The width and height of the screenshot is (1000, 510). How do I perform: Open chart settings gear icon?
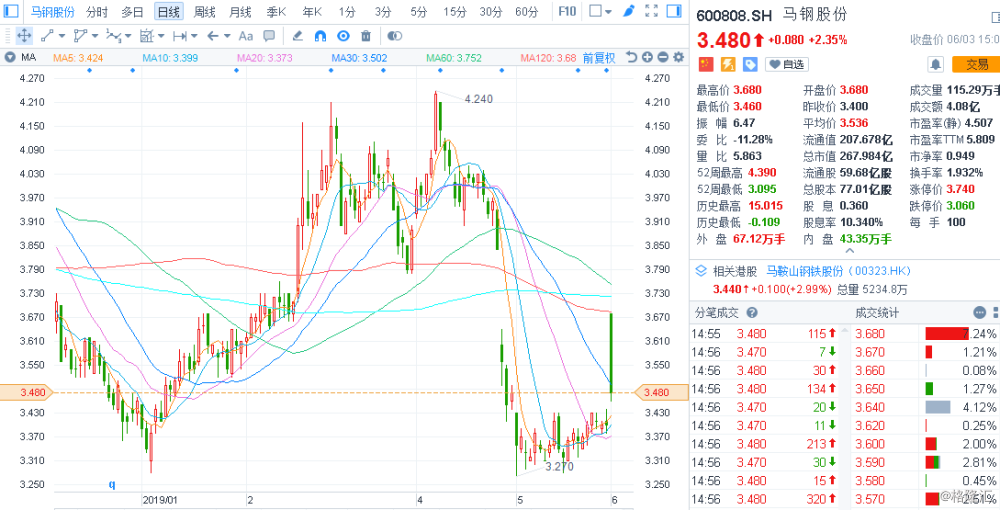click(x=678, y=57)
